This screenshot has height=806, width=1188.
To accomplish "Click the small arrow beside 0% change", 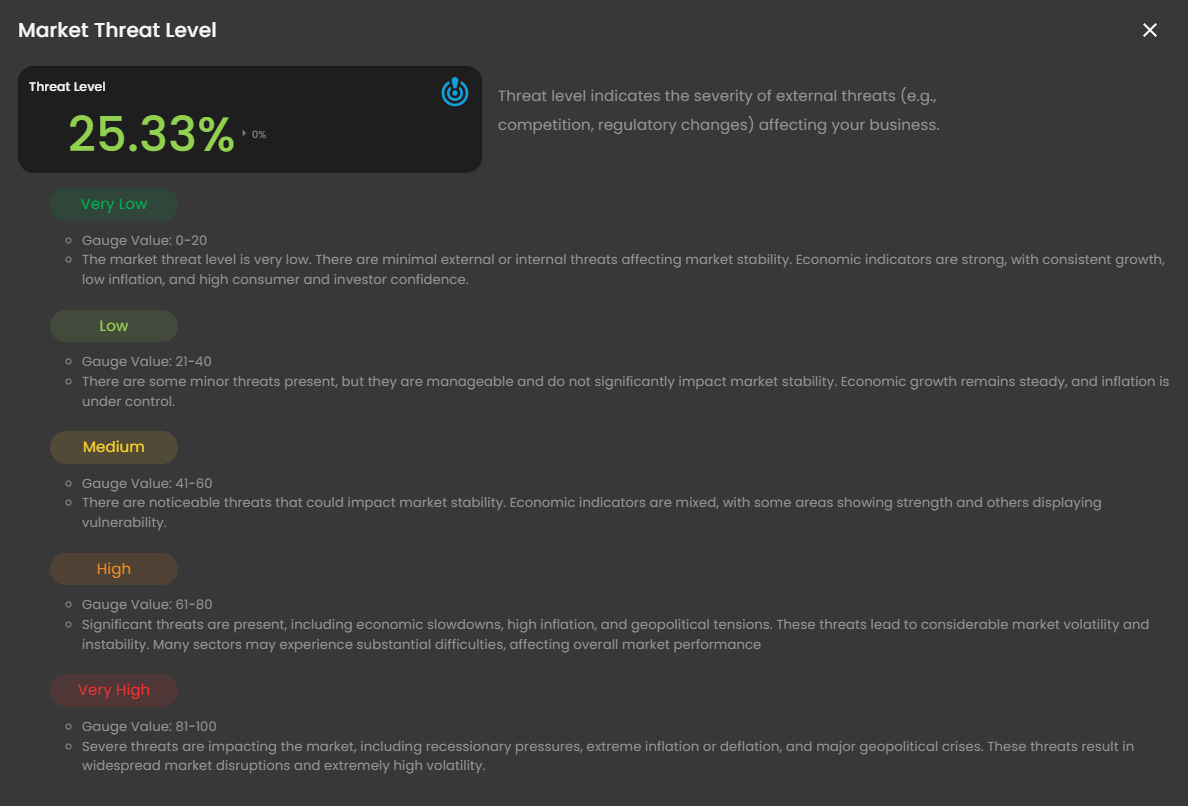I will [243, 133].
